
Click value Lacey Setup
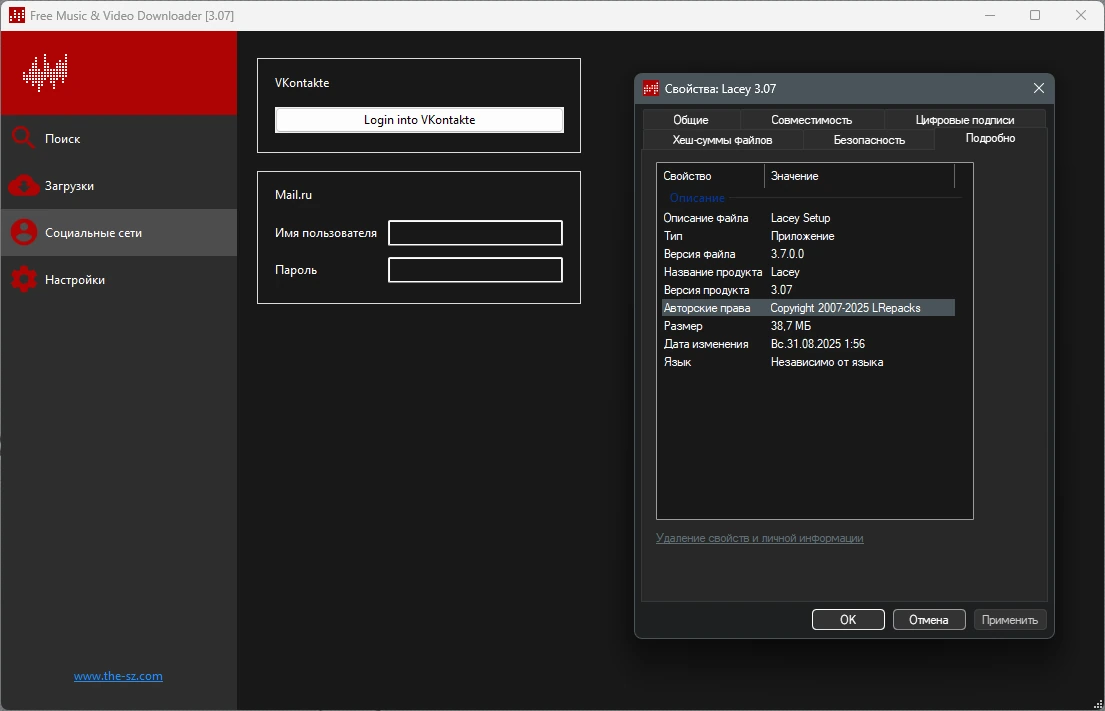click(801, 218)
